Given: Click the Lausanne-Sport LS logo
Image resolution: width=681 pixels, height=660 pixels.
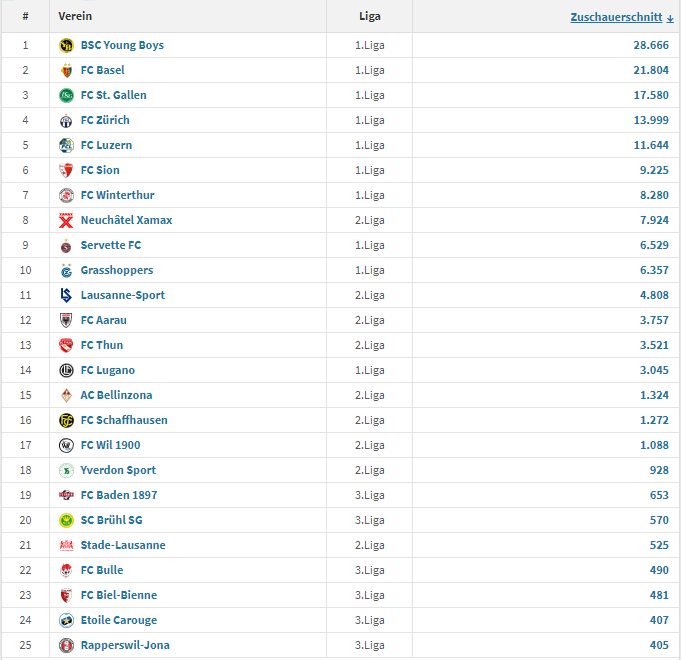Looking at the screenshot, I should point(66,295).
